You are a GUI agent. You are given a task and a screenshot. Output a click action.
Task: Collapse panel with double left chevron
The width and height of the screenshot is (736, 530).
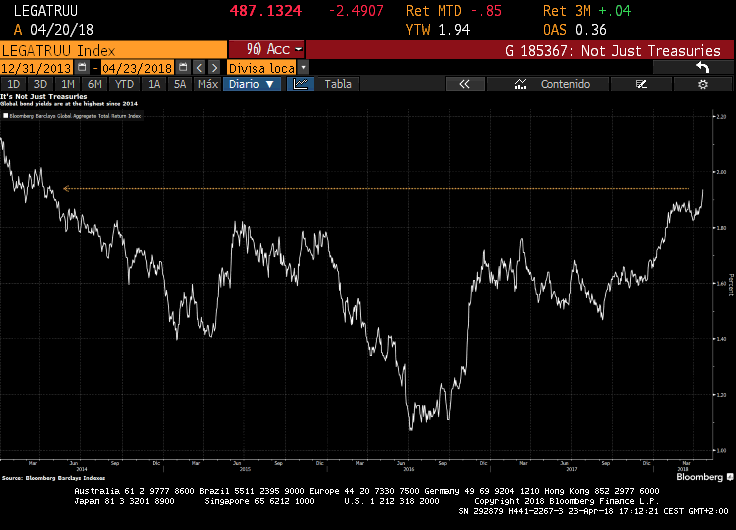(464, 84)
